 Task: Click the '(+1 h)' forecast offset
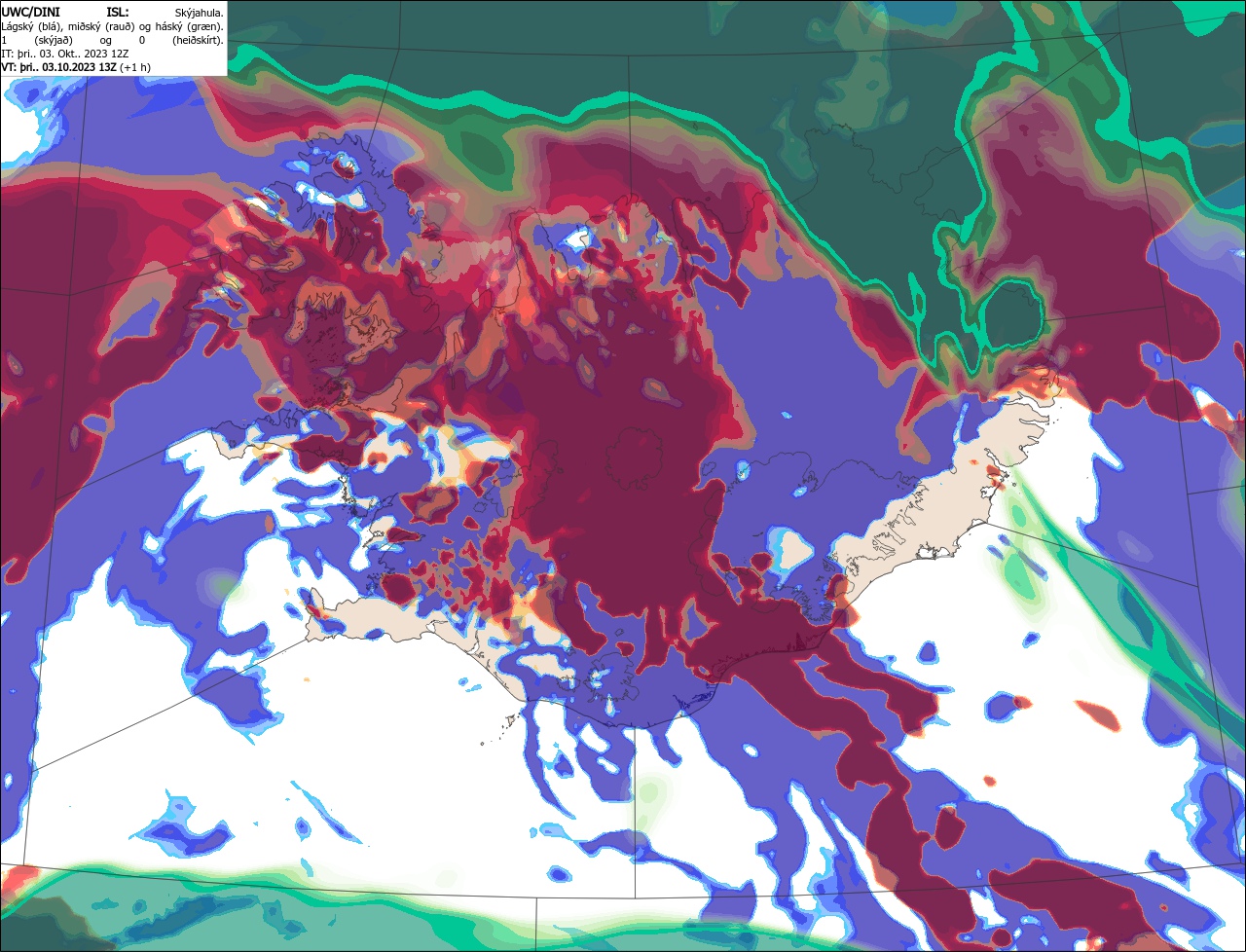pyautogui.click(x=135, y=68)
